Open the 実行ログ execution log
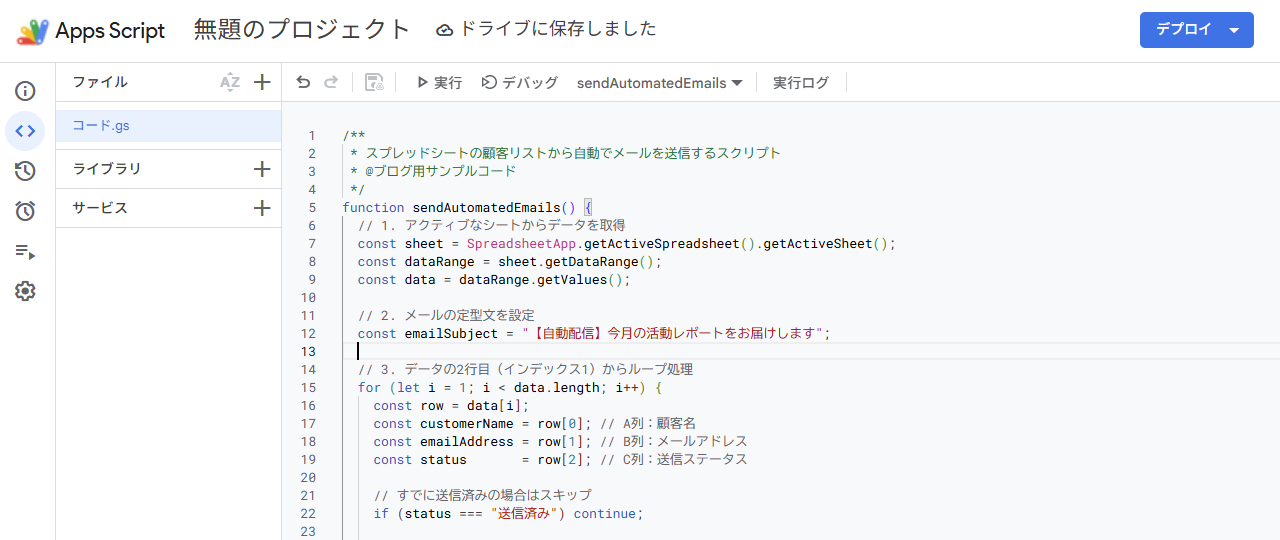Image resolution: width=1280 pixels, height=540 pixels. point(801,83)
